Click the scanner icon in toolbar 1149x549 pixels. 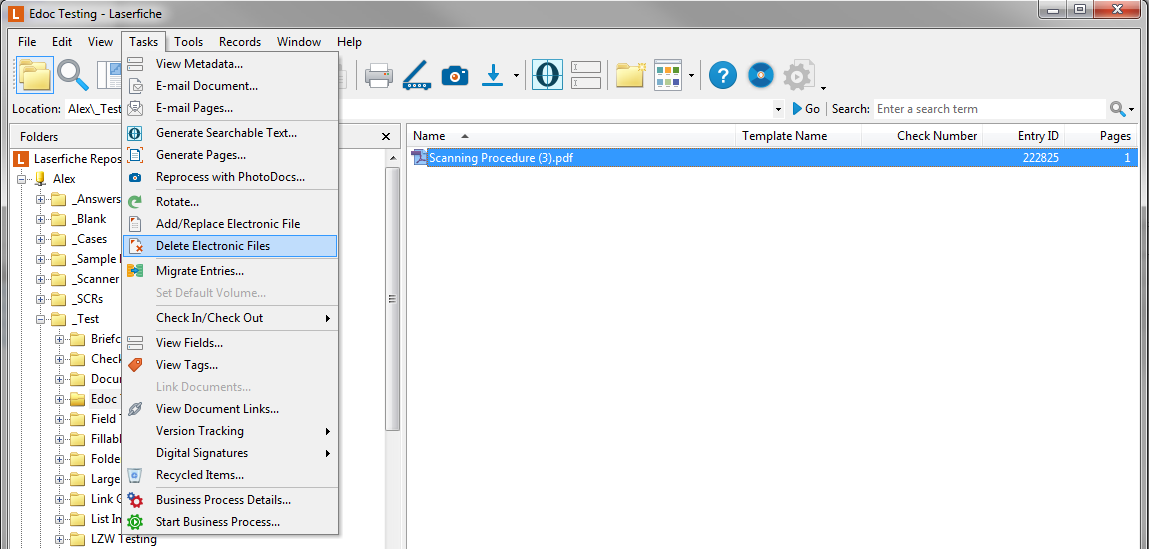click(x=416, y=75)
